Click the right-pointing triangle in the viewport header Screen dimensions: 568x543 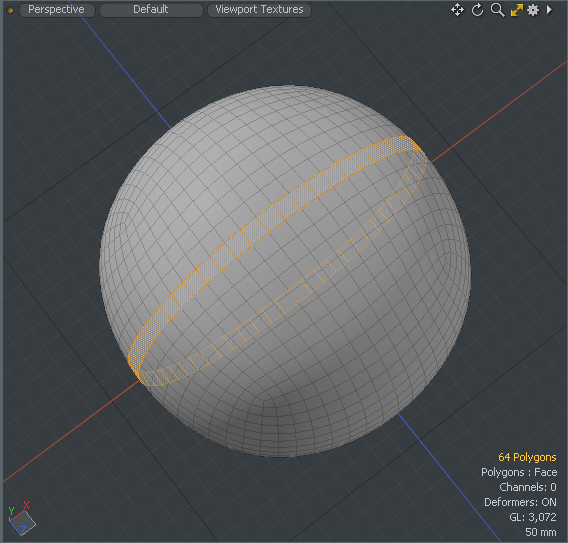point(549,9)
